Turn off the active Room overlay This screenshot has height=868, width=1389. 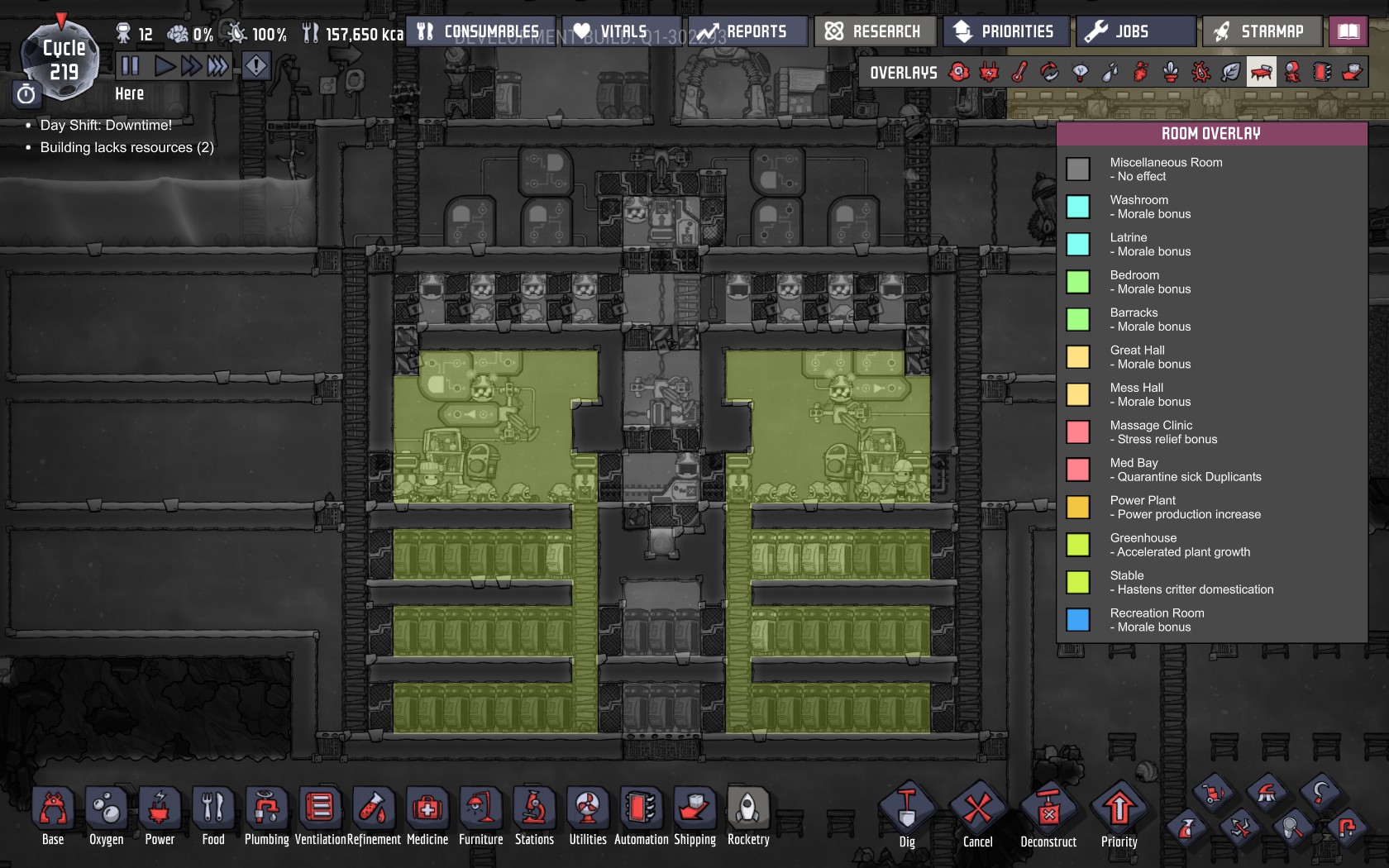click(x=1262, y=73)
